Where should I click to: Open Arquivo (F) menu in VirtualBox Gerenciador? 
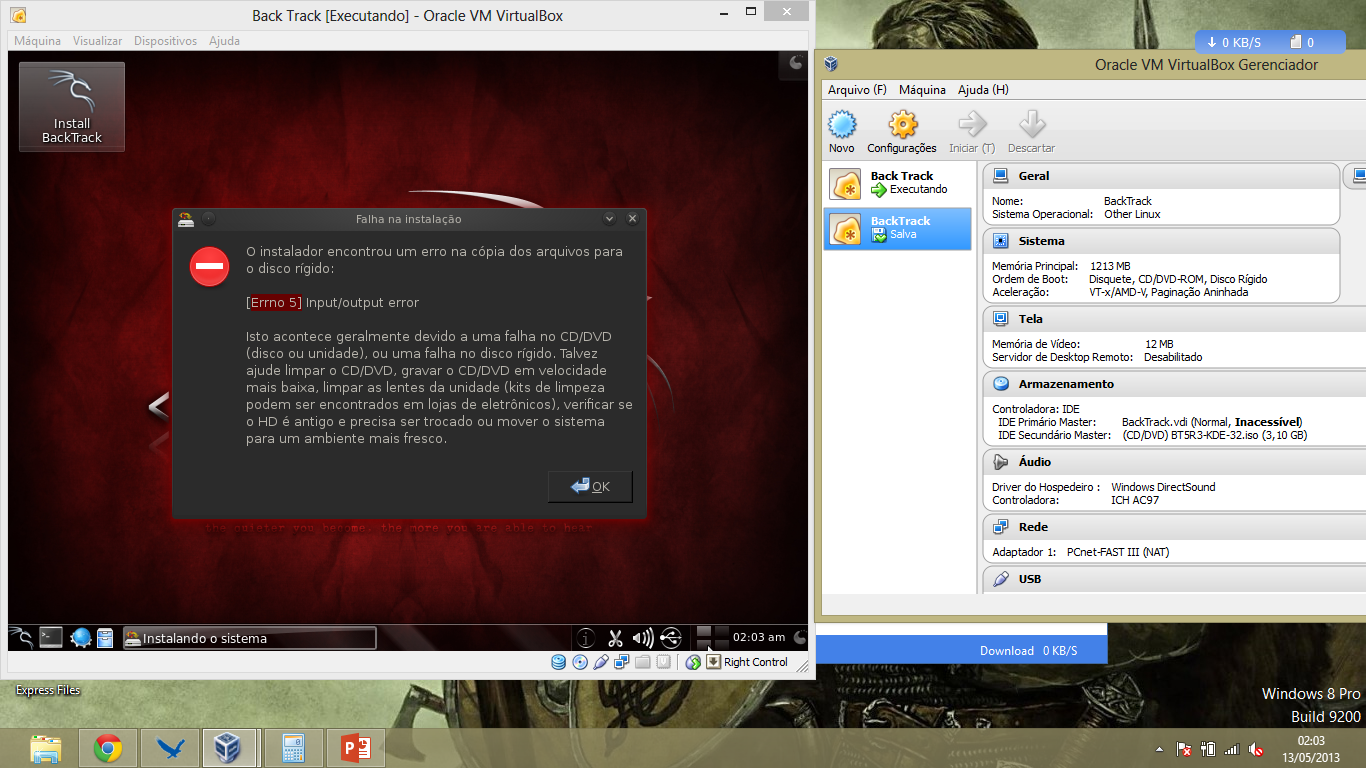point(857,90)
